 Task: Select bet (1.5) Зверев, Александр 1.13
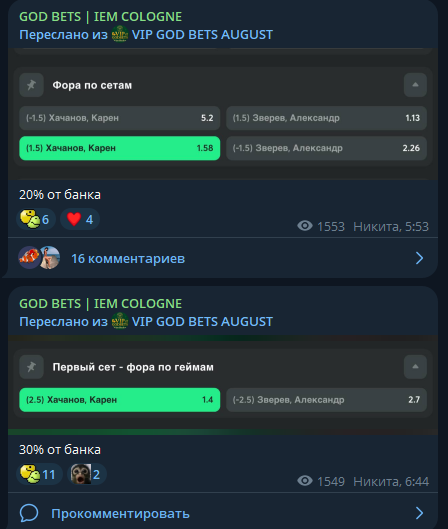pos(326,118)
